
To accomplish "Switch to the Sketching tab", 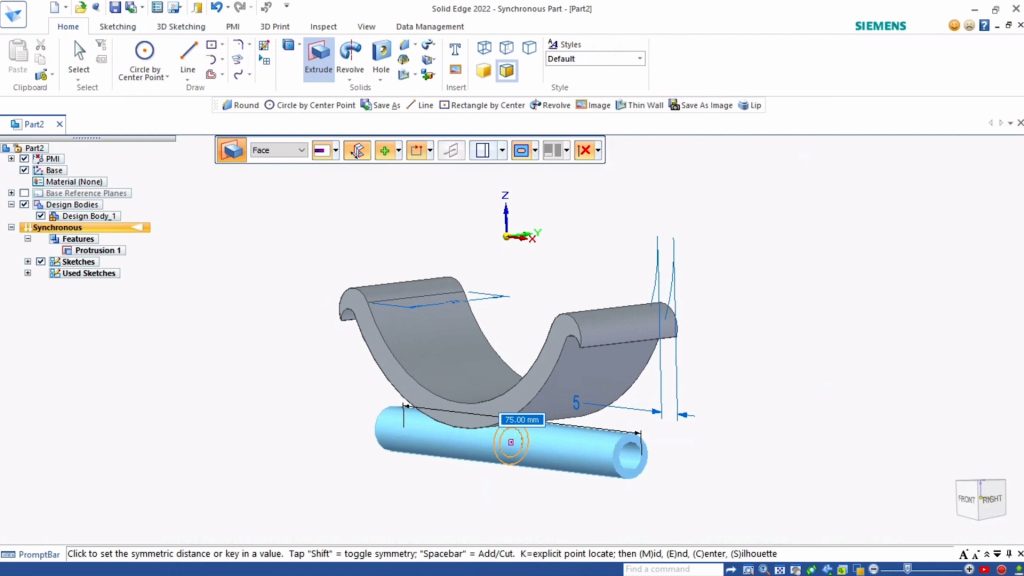I will click(x=118, y=27).
